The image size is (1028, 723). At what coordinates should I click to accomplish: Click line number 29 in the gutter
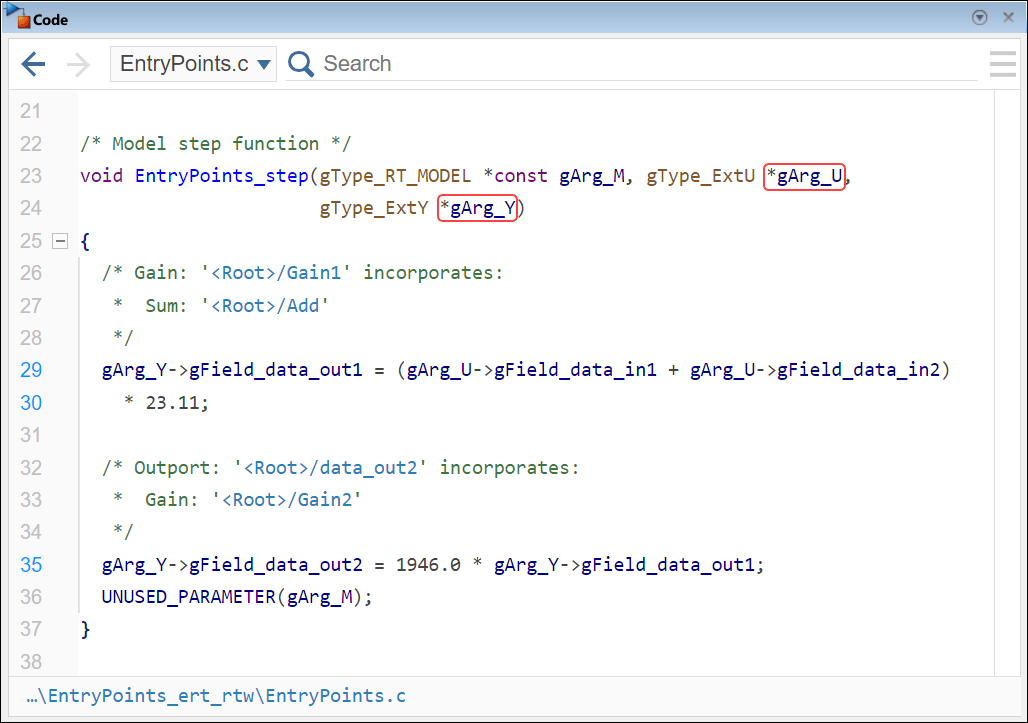click(31, 370)
